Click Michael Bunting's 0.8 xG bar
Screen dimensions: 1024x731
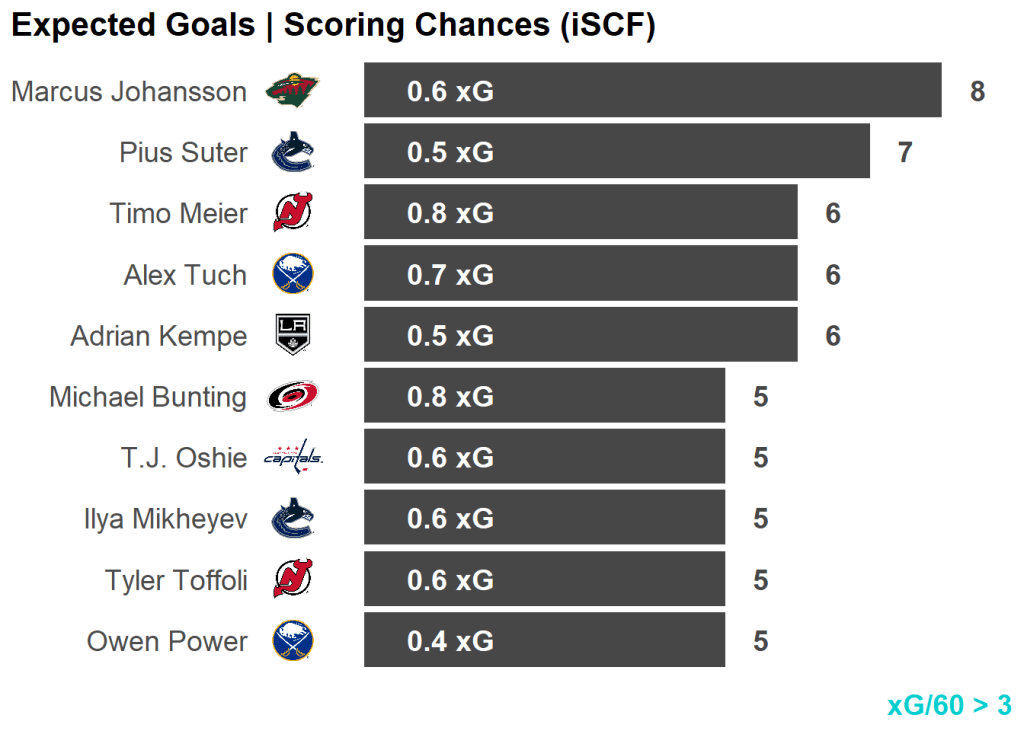coord(544,396)
